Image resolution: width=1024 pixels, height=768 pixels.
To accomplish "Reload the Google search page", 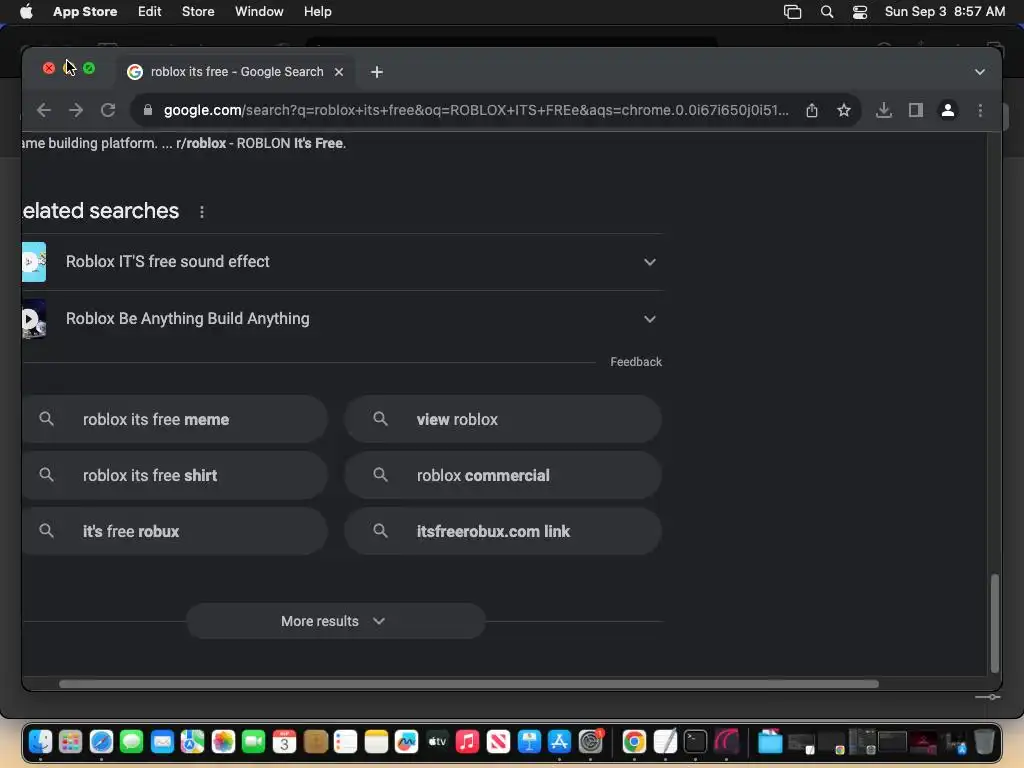I will click(x=108, y=110).
